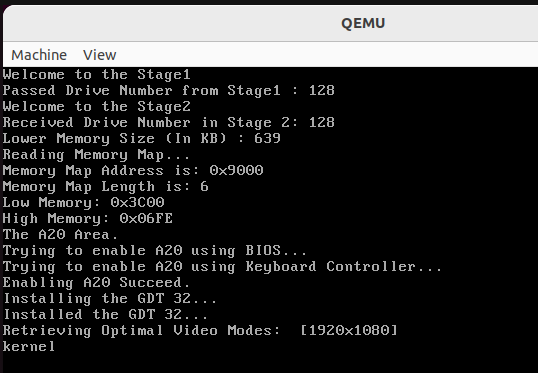Image resolution: width=538 pixels, height=373 pixels.
Task: Click the 'Reading Memory Map...' line
Action: point(96,155)
